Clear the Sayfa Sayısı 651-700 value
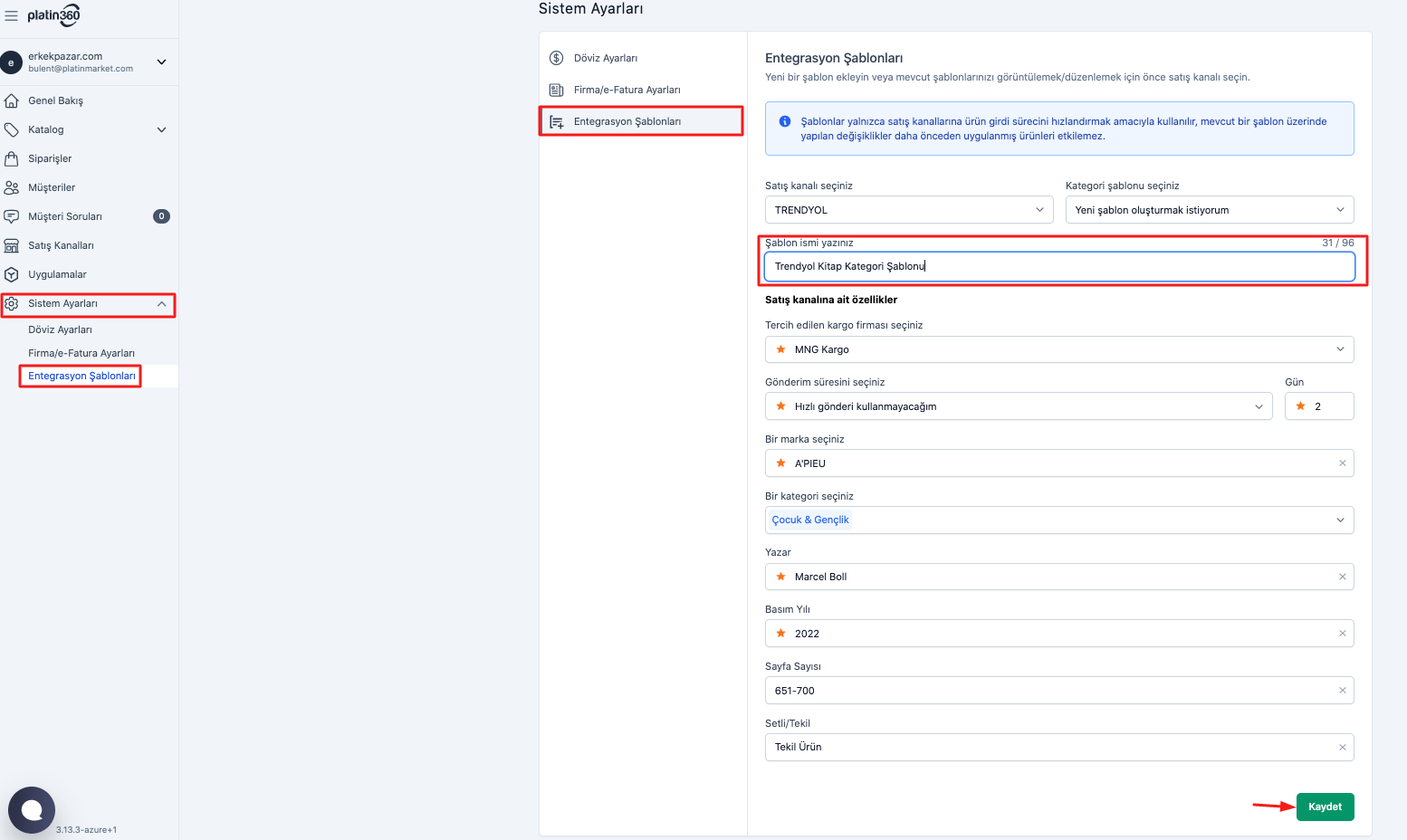Image resolution: width=1407 pixels, height=840 pixels. coord(1342,691)
